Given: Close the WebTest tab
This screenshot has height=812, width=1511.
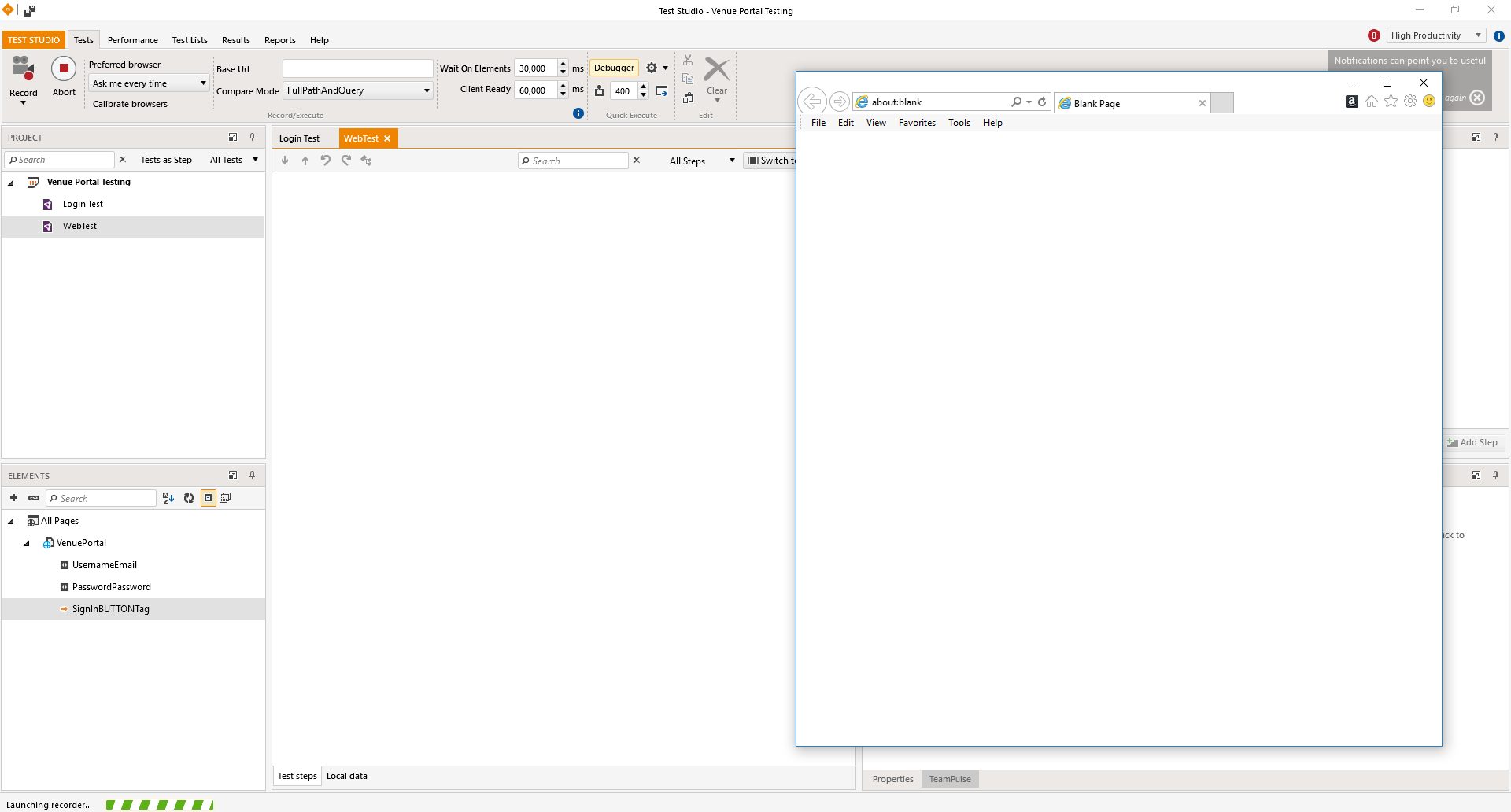Looking at the screenshot, I should point(387,138).
